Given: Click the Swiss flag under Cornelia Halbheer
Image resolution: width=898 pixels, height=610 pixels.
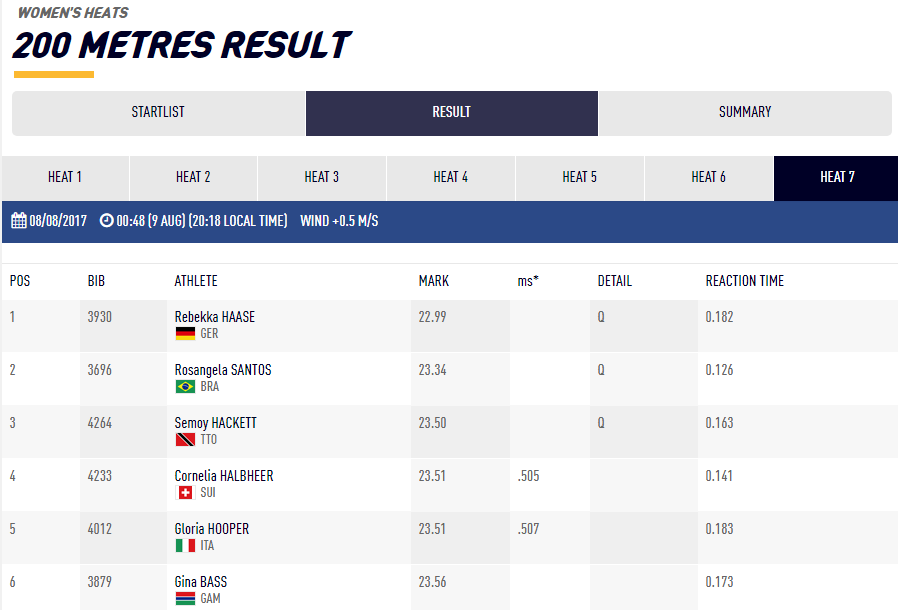Looking at the screenshot, I should coord(185,493).
